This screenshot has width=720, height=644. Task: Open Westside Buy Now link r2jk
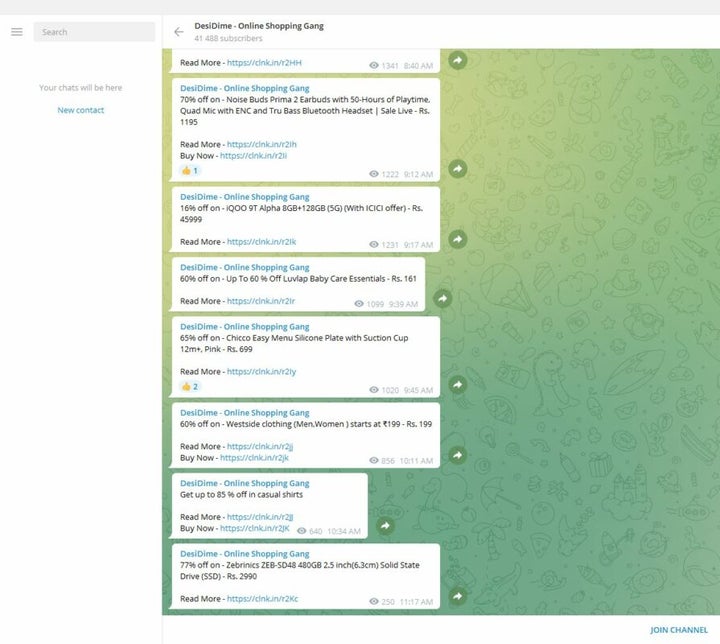254,458
